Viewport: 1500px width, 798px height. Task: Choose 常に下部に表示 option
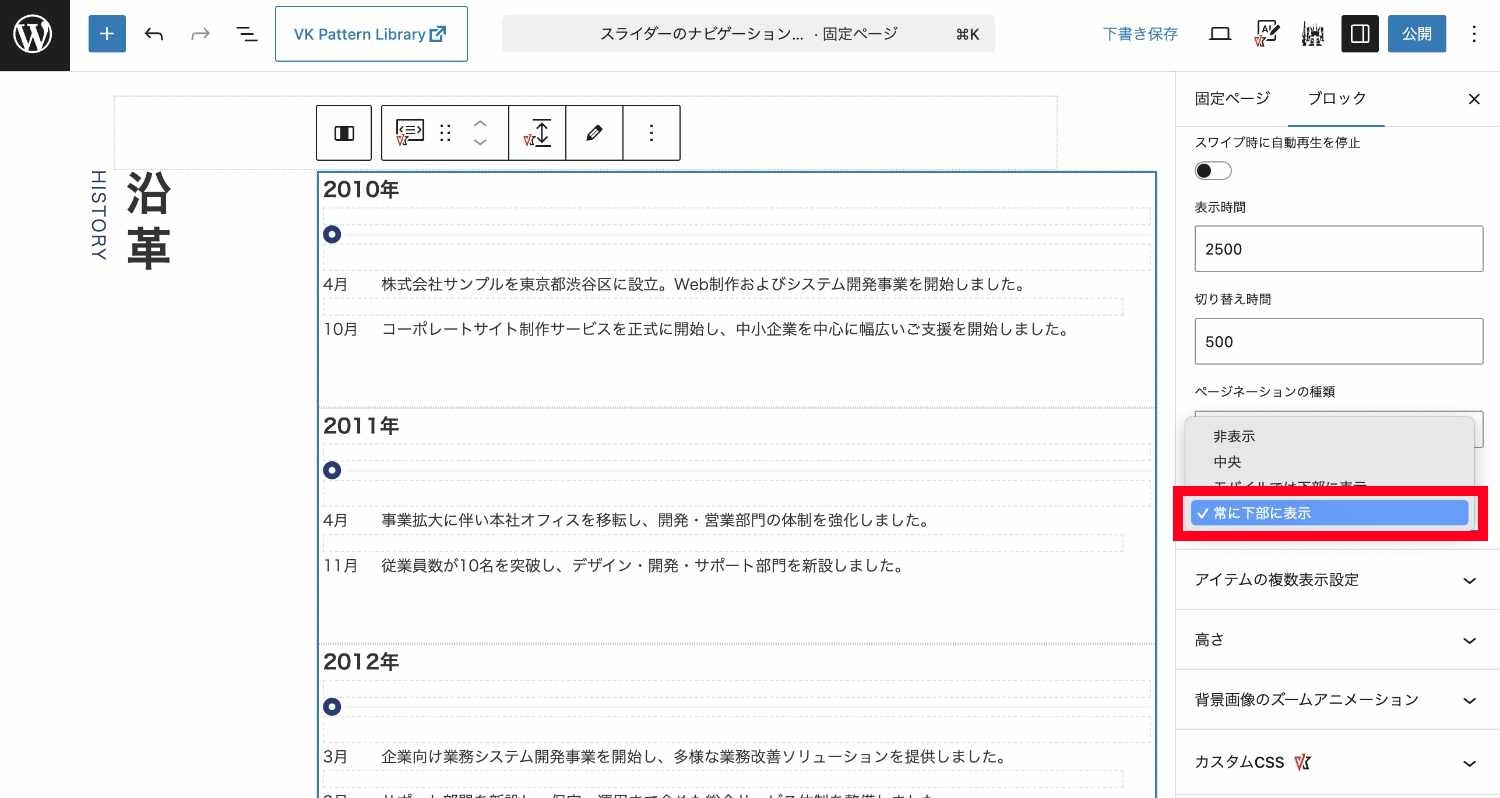coord(1328,513)
